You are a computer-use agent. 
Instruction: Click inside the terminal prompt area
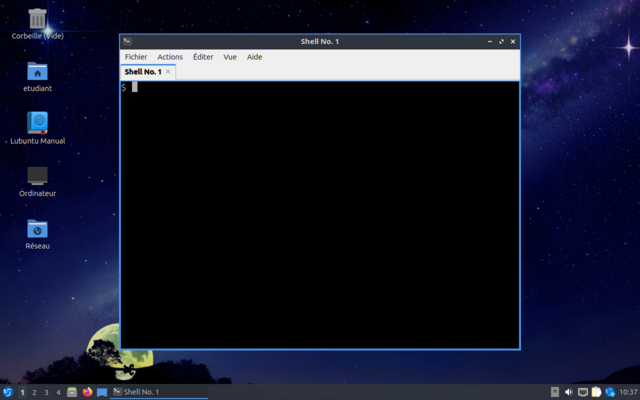click(x=320, y=215)
